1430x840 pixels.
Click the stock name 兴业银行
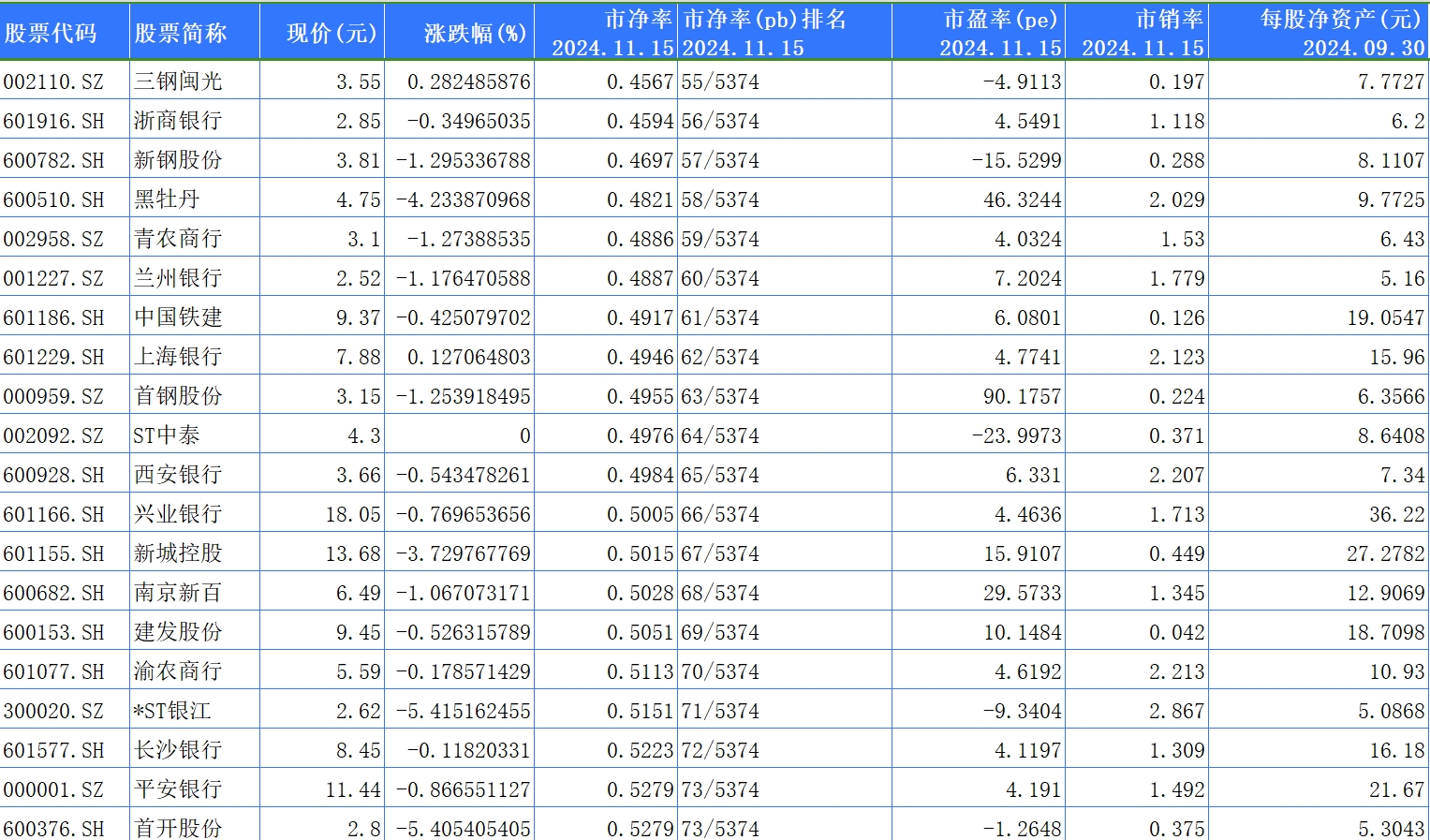point(178,515)
